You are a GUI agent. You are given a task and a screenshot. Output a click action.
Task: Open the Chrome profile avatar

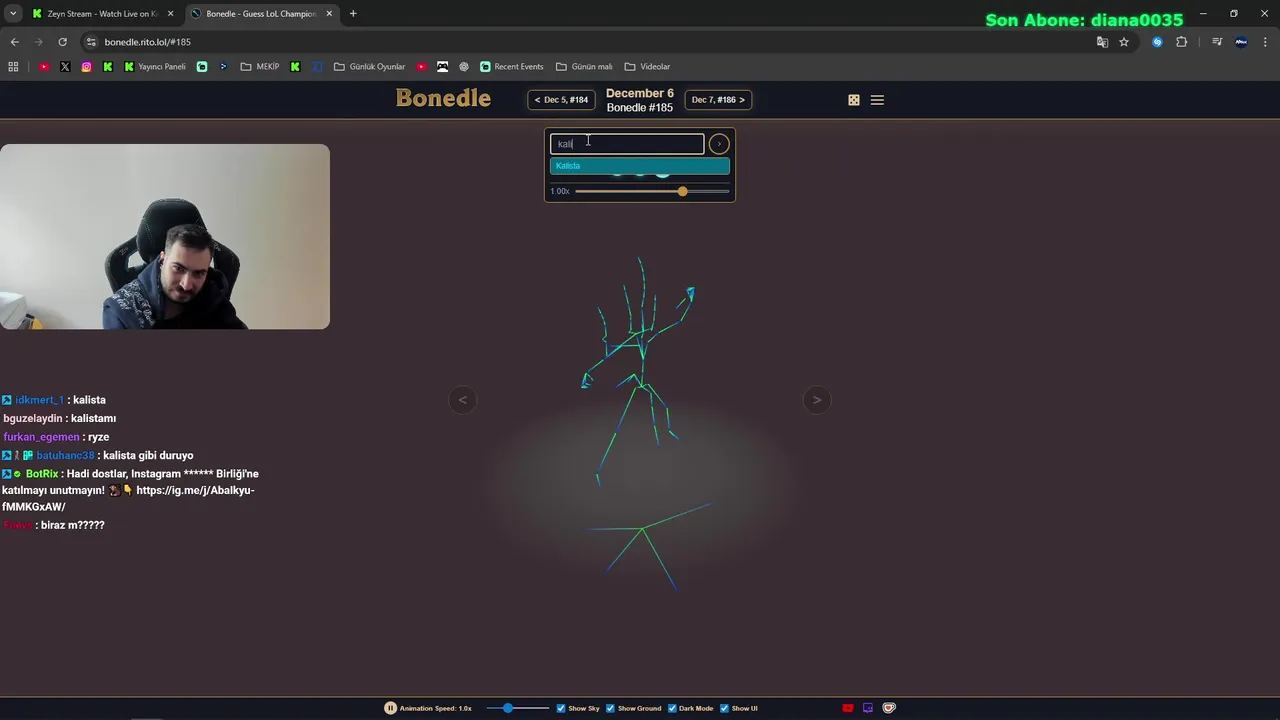point(1241,42)
